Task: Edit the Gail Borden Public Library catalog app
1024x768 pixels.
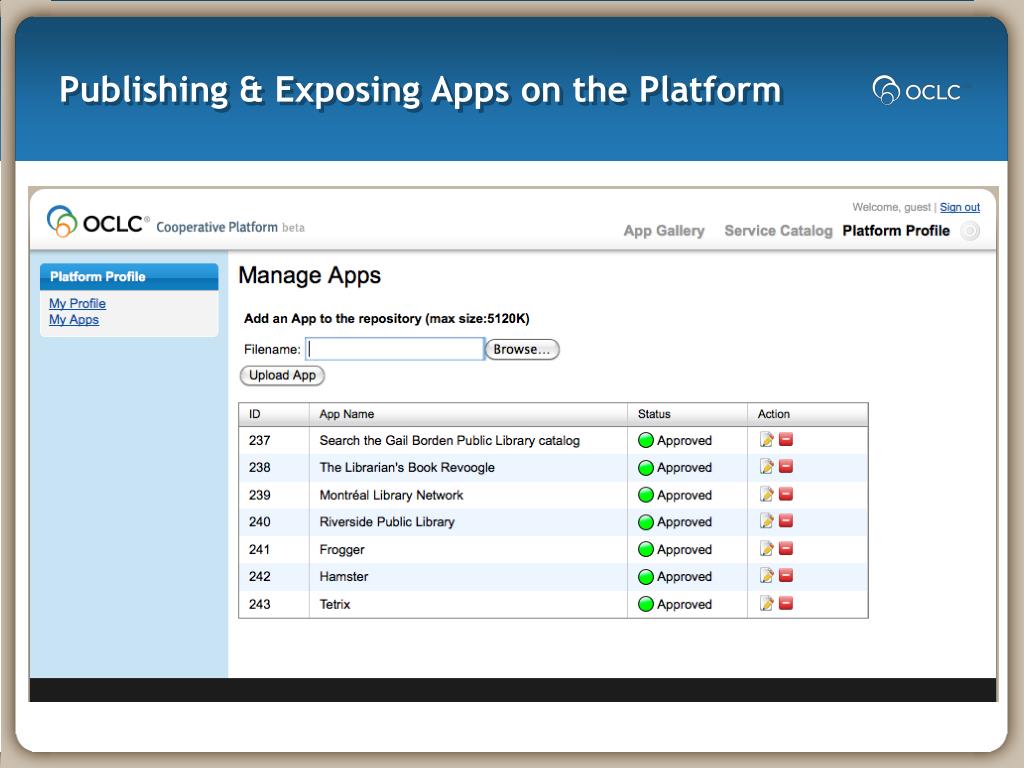Action: point(767,440)
